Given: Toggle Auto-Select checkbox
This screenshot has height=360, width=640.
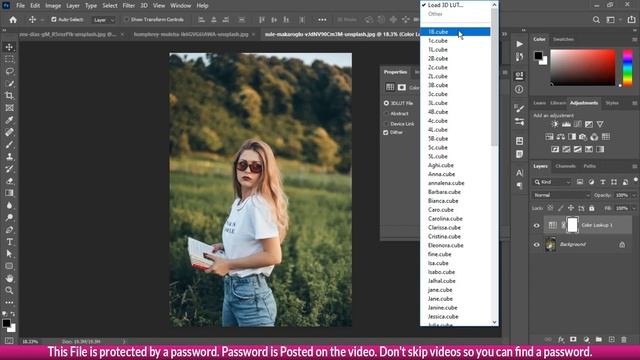Looking at the screenshot, I should [x=53, y=19].
